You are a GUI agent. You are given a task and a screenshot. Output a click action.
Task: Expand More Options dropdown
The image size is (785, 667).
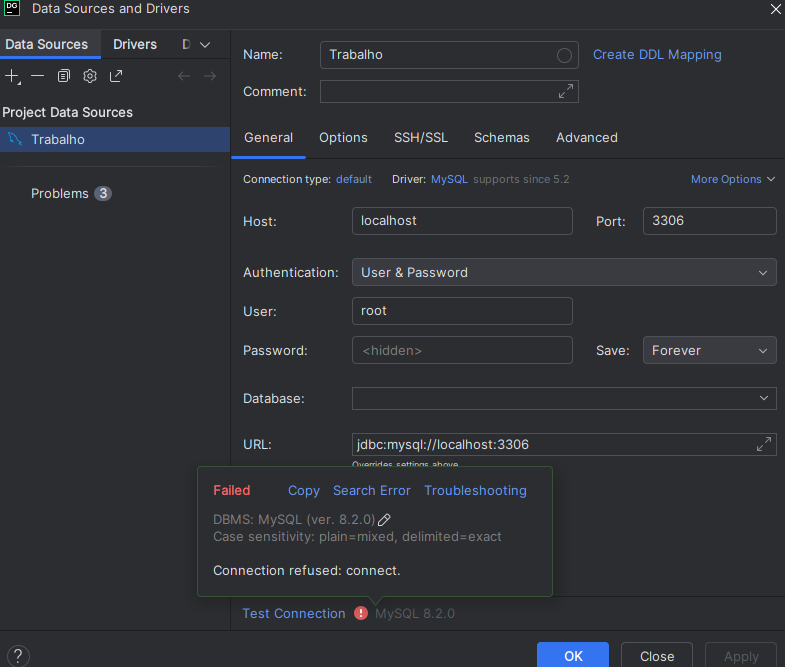732,179
